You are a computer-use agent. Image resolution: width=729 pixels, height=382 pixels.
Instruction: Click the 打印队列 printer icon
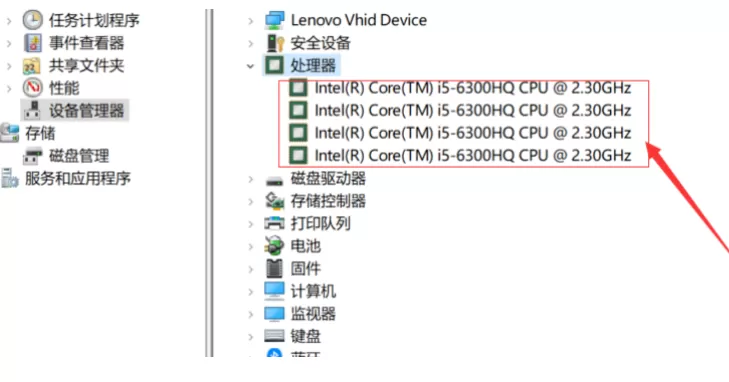click(x=274, y=224)
